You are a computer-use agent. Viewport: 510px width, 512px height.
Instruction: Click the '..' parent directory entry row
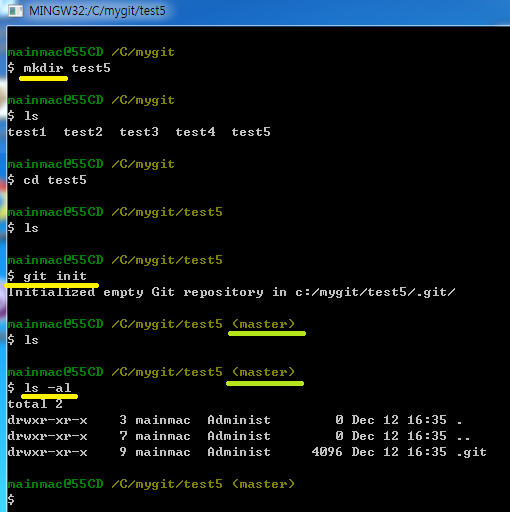point(239,436)
